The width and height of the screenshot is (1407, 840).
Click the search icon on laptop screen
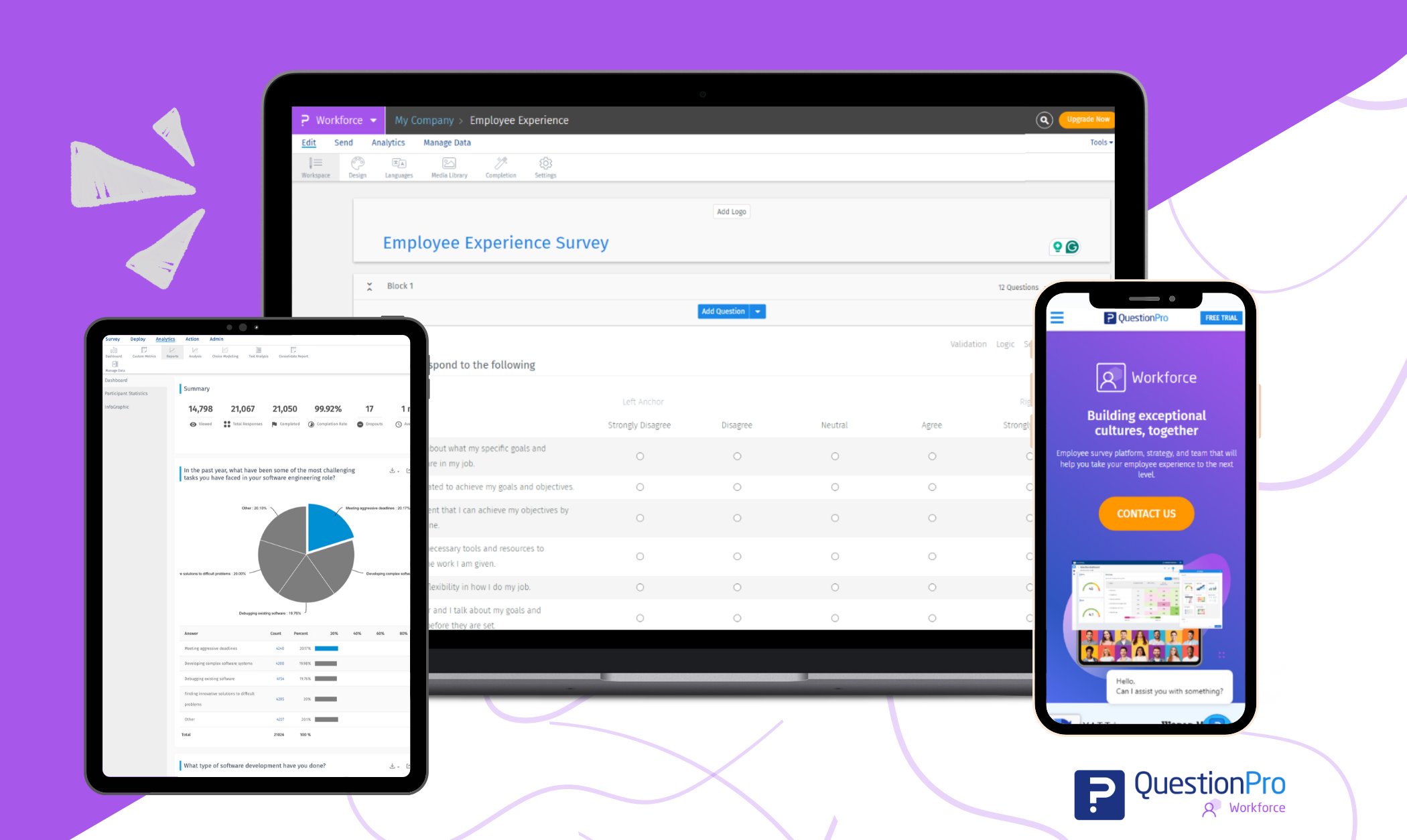coord(1045,120)
